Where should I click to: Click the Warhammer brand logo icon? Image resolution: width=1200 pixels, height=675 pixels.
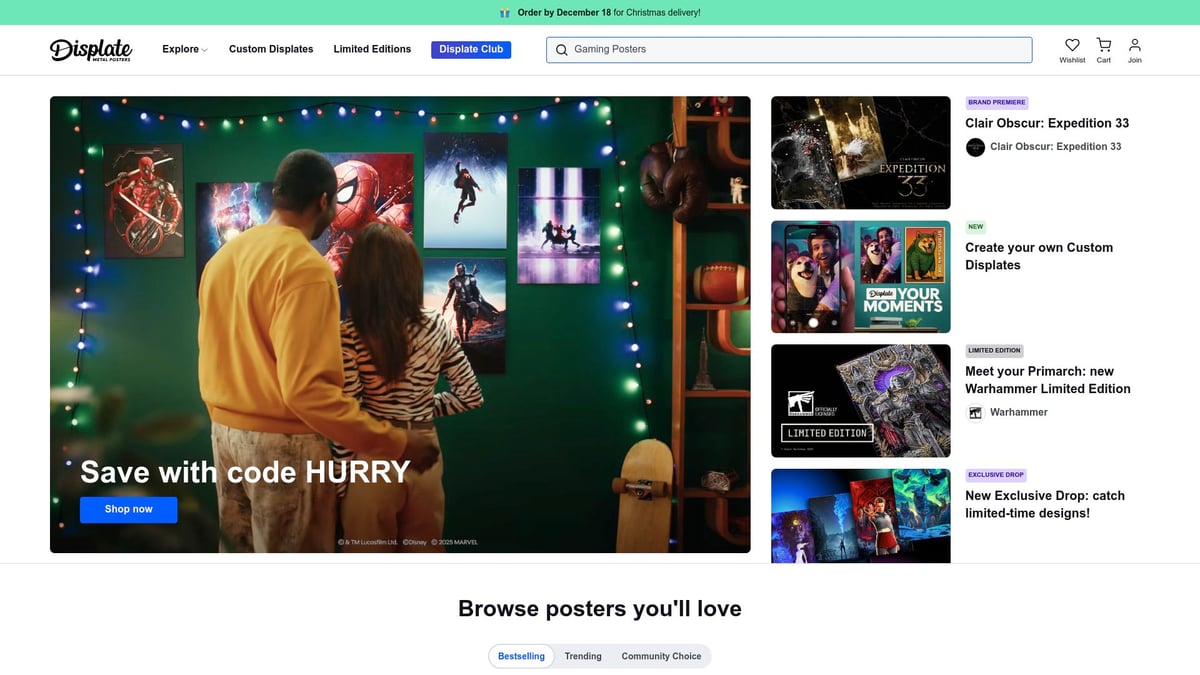(x=975, y=413)
